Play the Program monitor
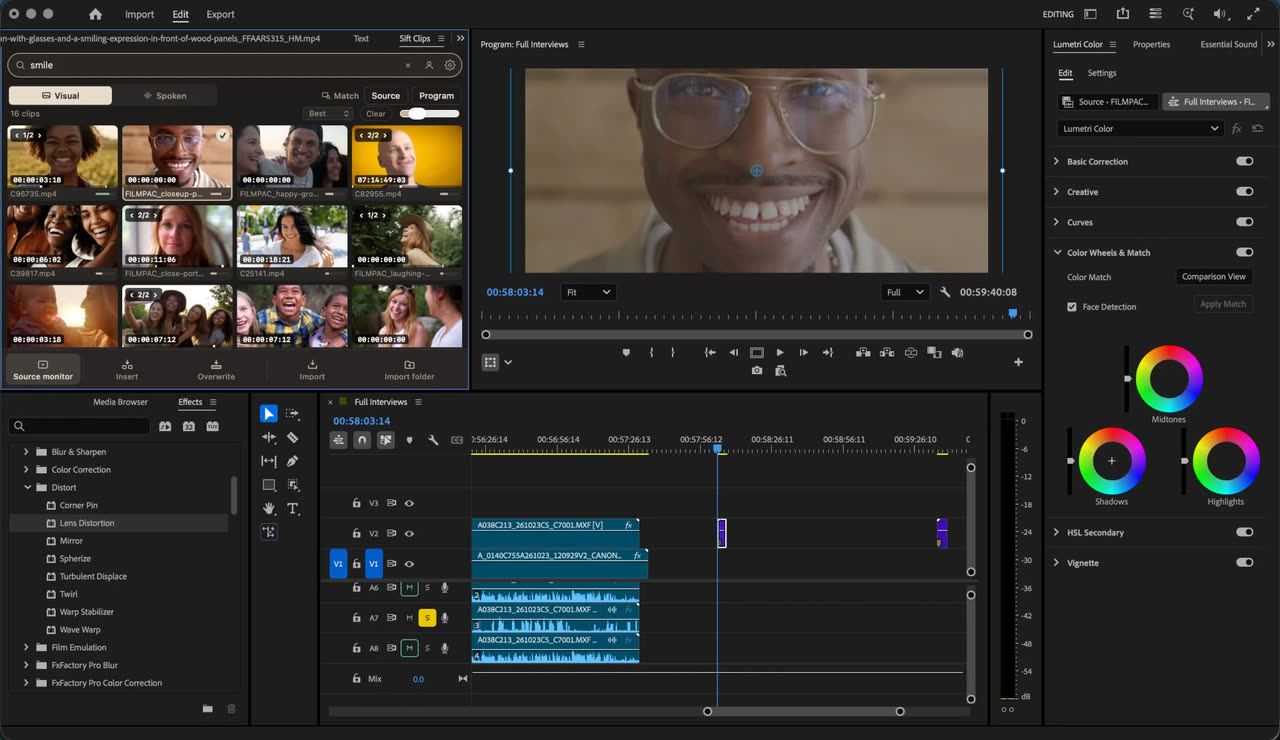The image size is (1280, 740). (780, 352)
